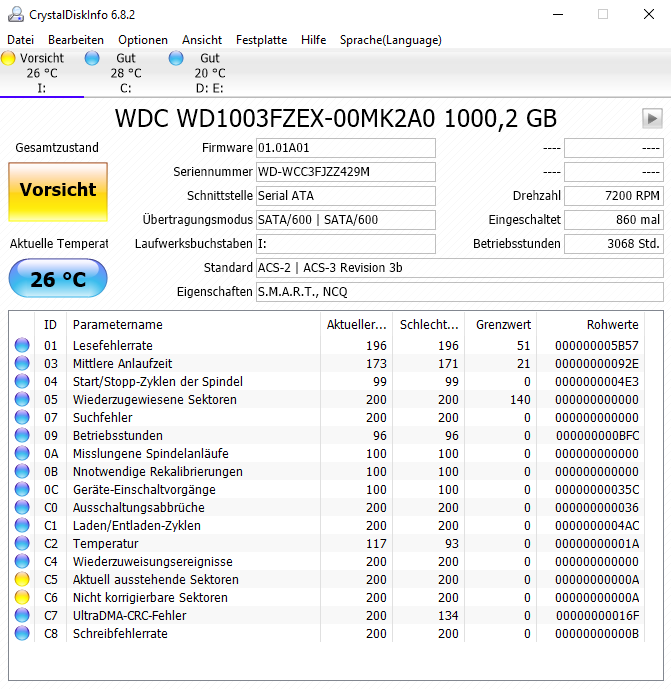This screenshot has width=671, height=689.
Task: Open the Datei menu
Action: 21,40
